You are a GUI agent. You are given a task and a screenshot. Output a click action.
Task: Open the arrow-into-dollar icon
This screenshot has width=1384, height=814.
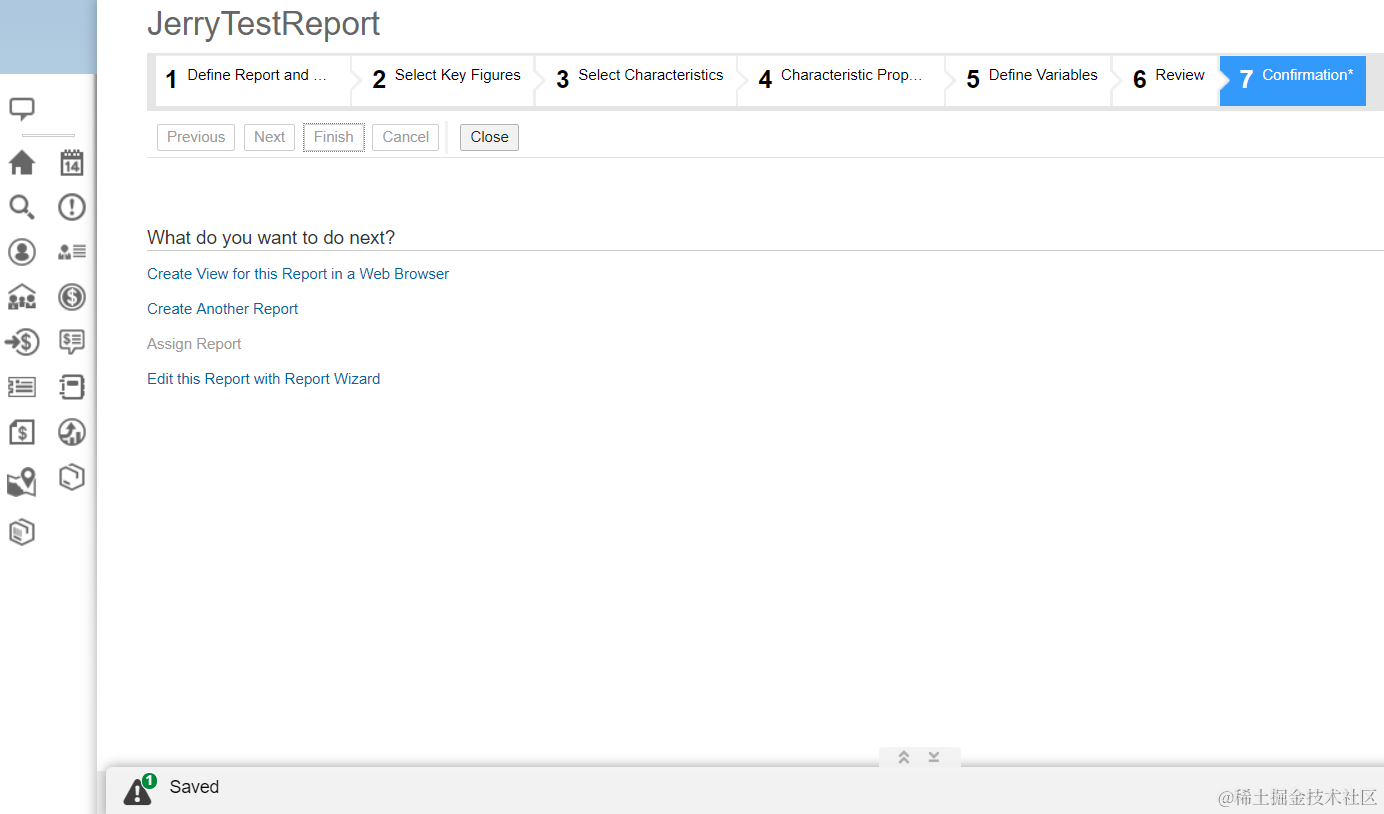click(22, 342)
